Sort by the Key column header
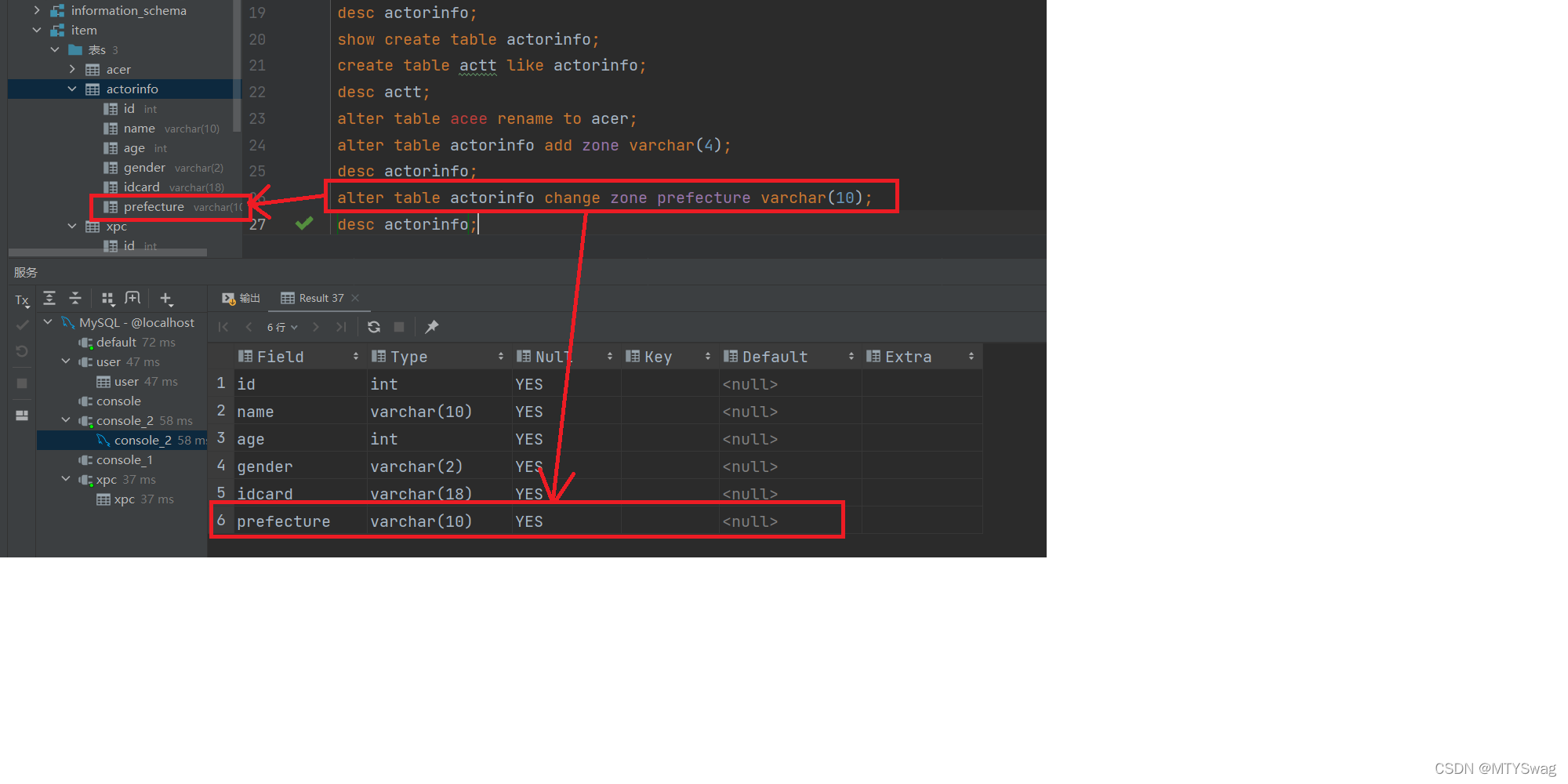This screenshot has width=1568, height=784. (x=669, y=357)
